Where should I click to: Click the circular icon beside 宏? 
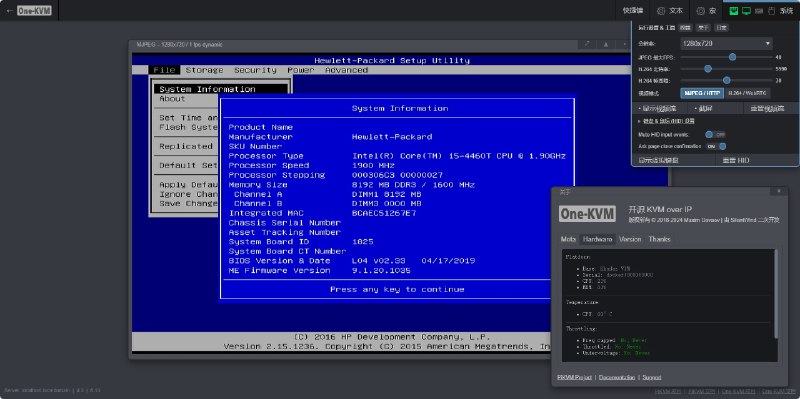tap(701, 11)
